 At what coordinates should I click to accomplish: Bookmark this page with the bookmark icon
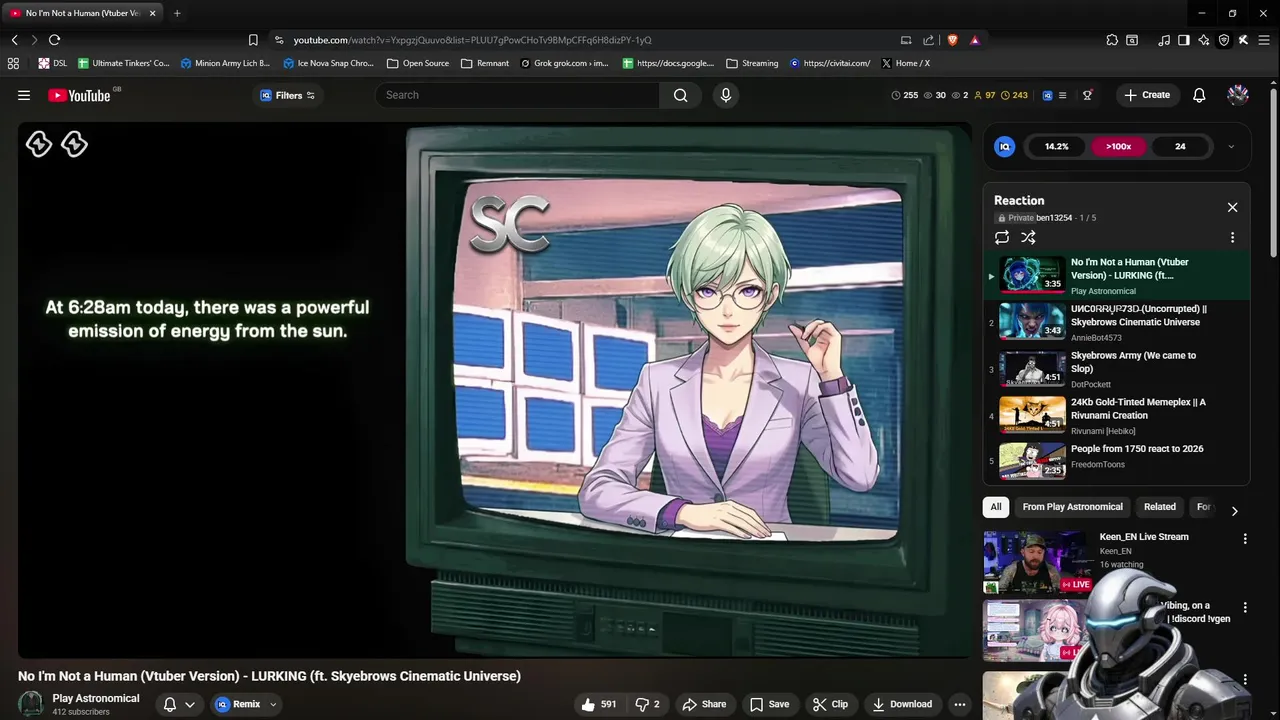point(253,40)
